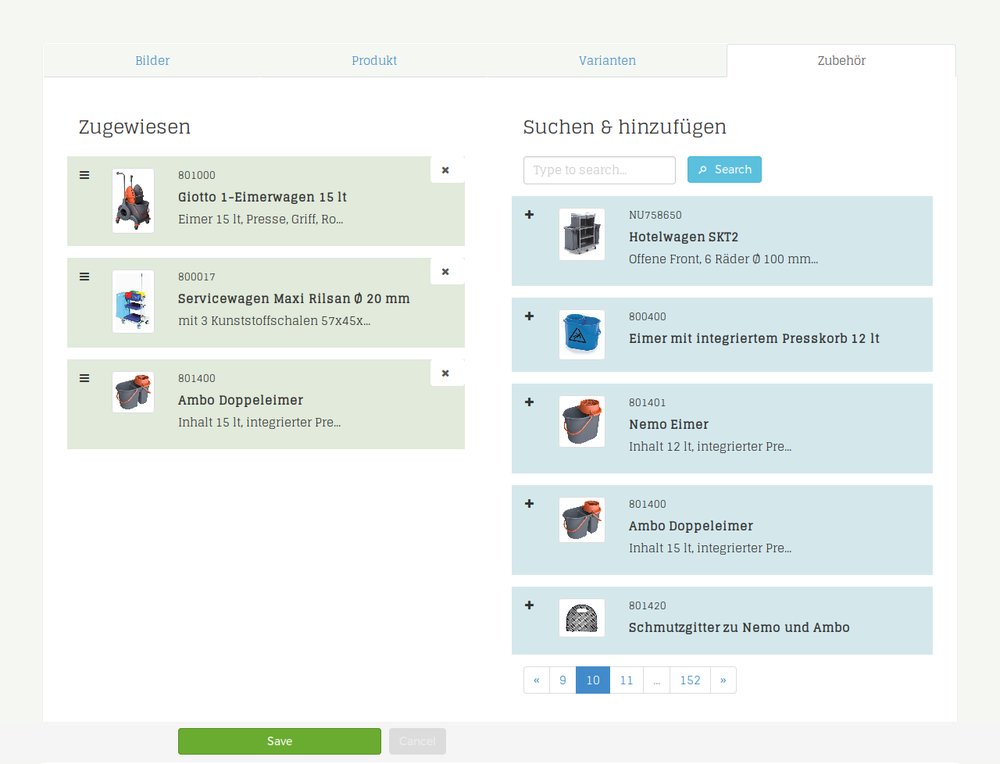This screenshot has width=1000, height=764.
Task: Open the Varianten tab
Action: pyautogui.click(x=607, y=60)
